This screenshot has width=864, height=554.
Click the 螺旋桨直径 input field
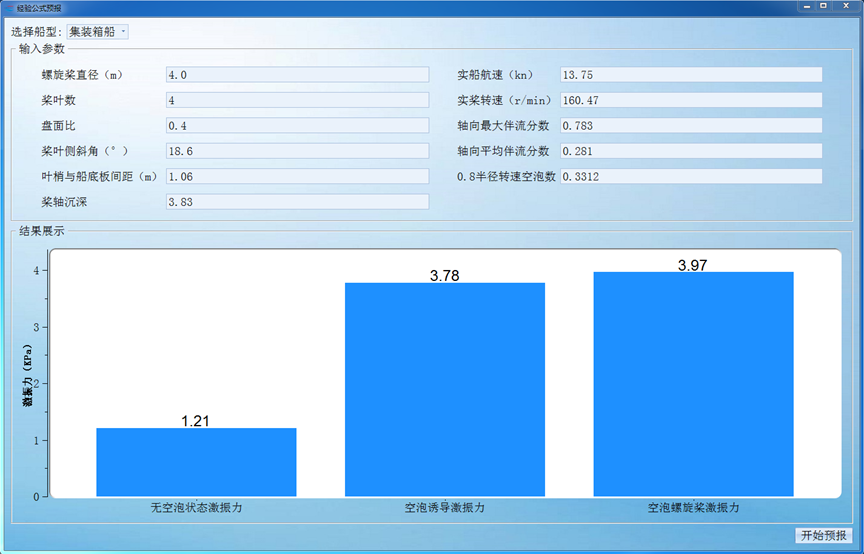[296, 75]
